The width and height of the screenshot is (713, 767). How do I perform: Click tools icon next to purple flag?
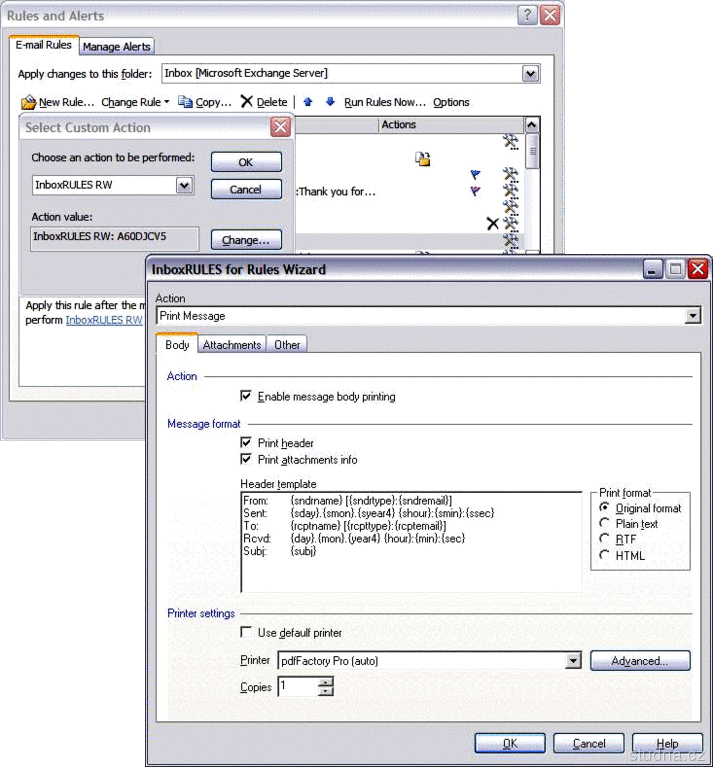511,191
